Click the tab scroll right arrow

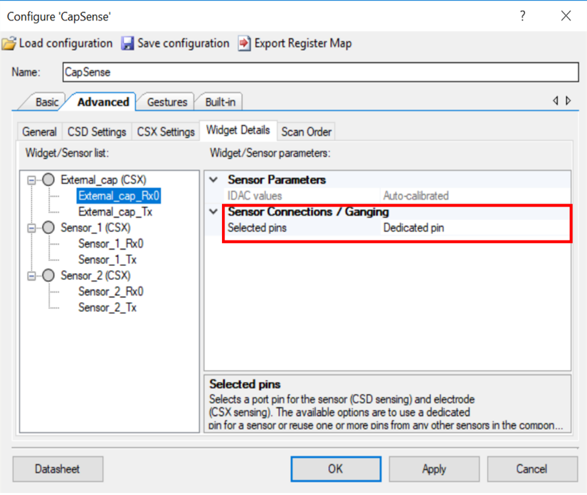click(568, 100)
